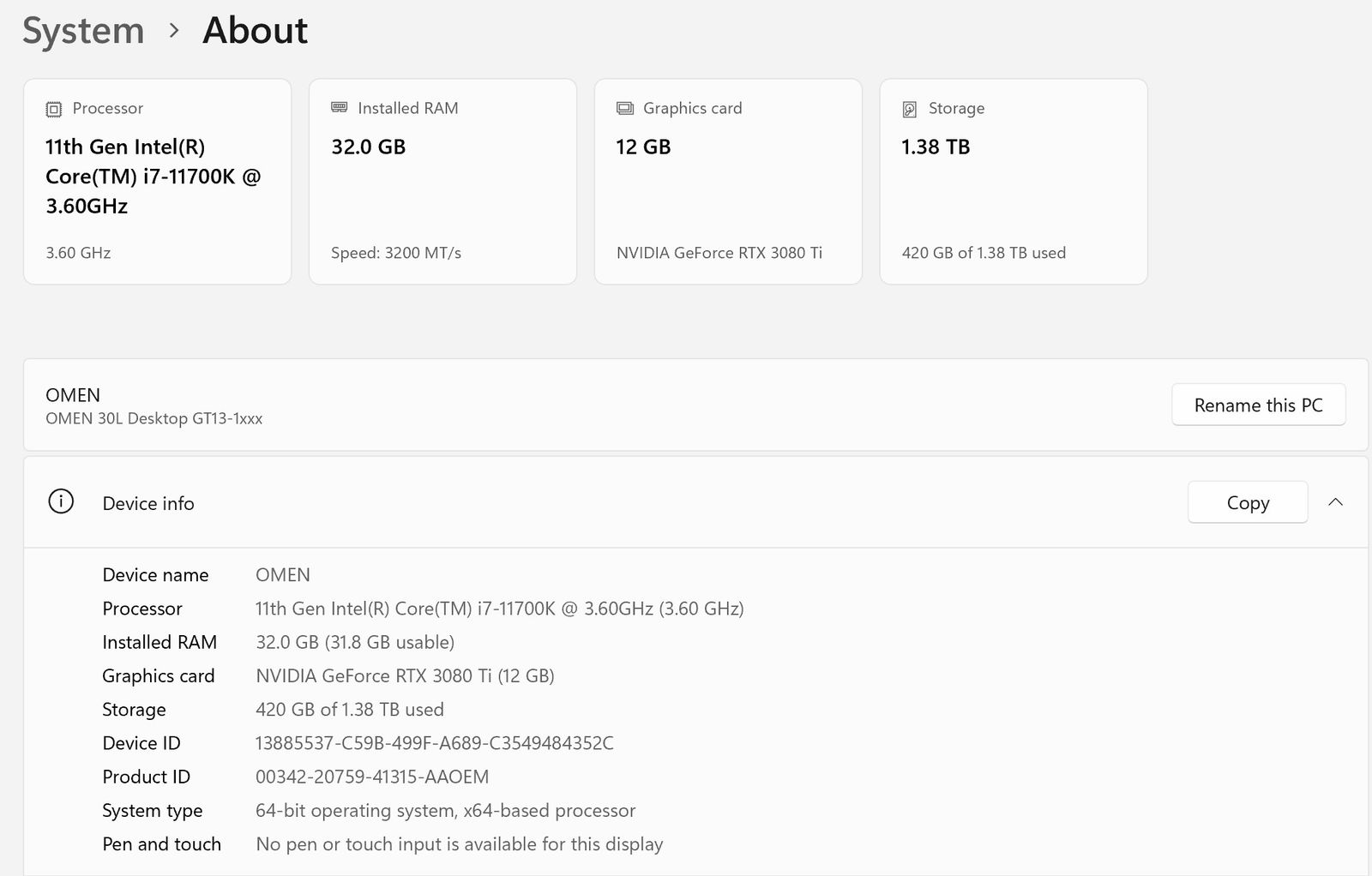Click the Product ID label
1372x876 pixels.
147,777
